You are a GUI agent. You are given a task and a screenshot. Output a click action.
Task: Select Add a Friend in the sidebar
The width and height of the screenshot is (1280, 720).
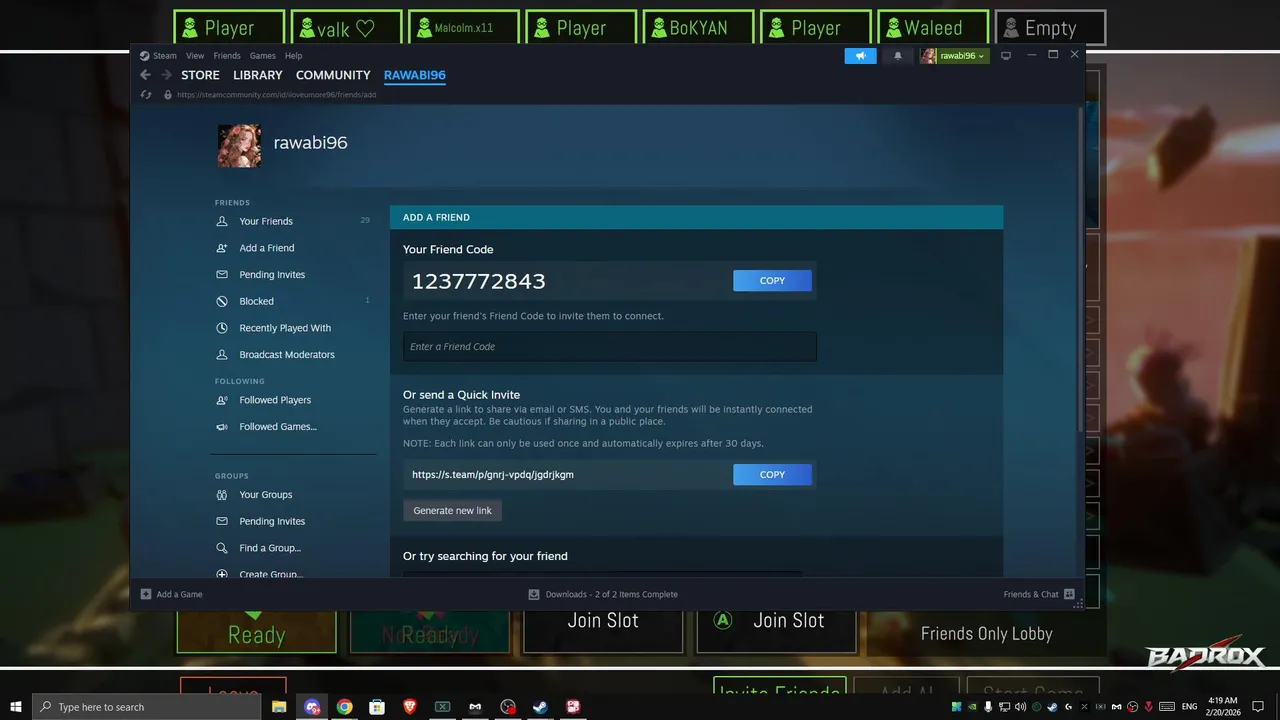pyautogui.click(x=267, y=248)
